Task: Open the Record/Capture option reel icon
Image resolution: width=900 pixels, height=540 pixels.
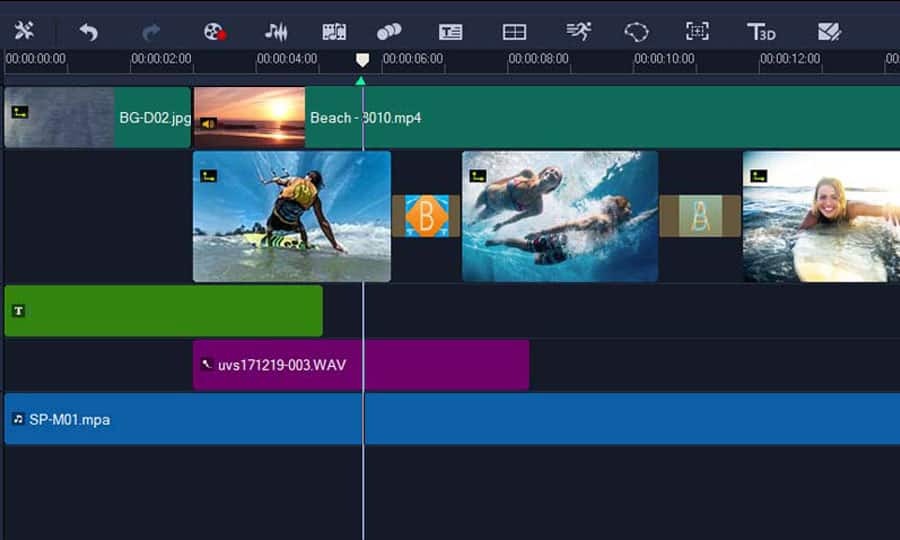Action: (215, 32)
